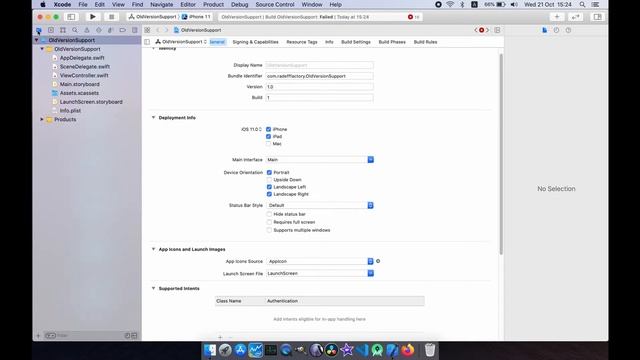Show the History inspector

tap(556, 30)
